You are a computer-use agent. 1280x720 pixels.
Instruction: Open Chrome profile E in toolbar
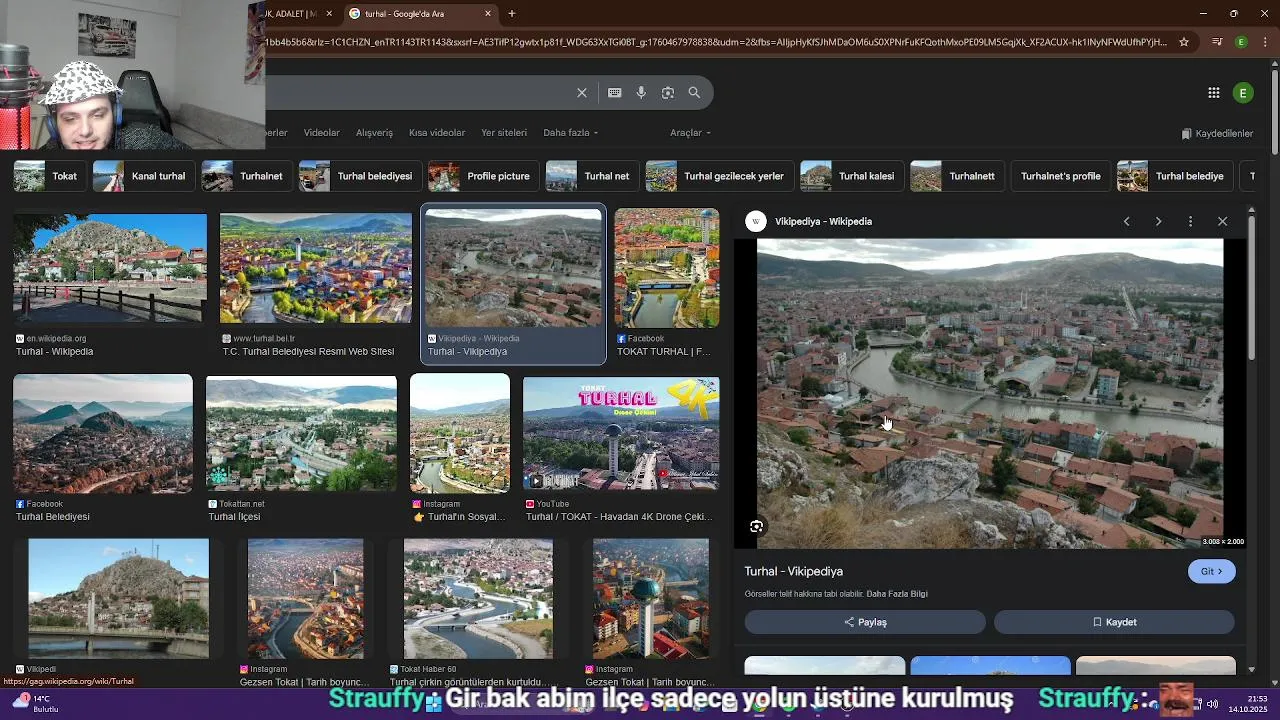tap(1241, 42)
